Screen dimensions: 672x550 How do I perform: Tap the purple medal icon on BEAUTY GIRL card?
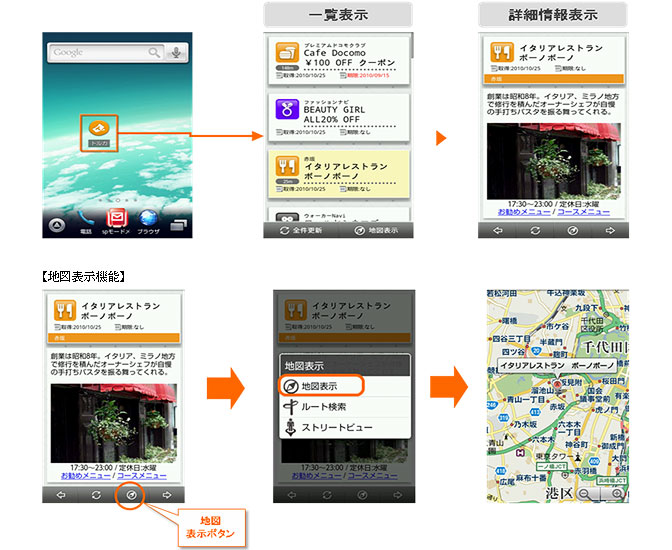[x=287, y=109]
